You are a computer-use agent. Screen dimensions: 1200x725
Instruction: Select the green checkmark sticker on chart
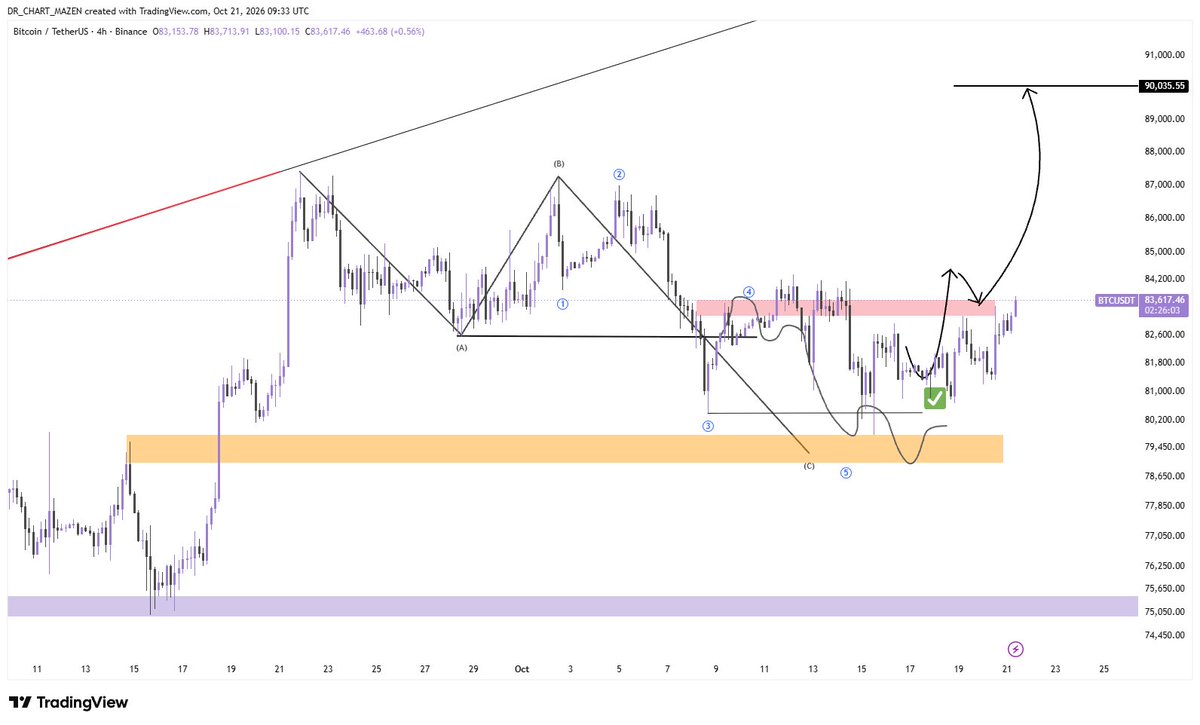pyautogui.click(x=935, y=398)
